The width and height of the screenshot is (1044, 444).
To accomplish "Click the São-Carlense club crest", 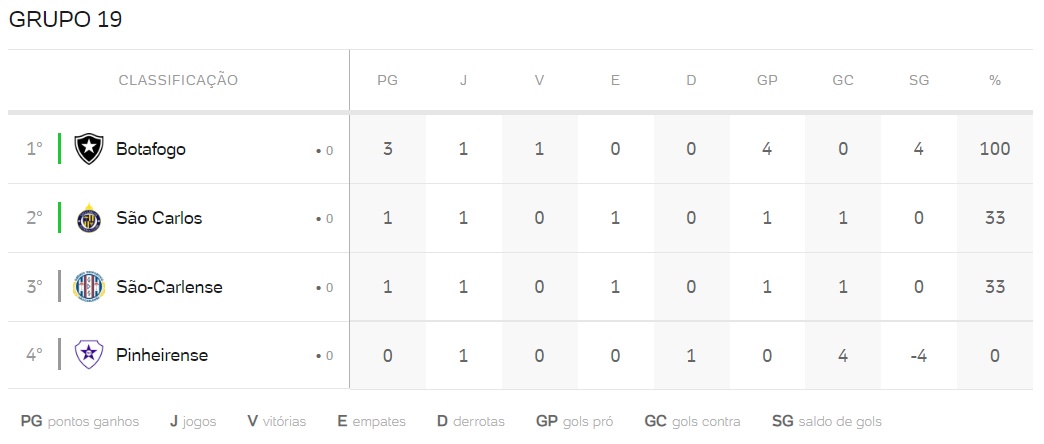I will point(89,287).
